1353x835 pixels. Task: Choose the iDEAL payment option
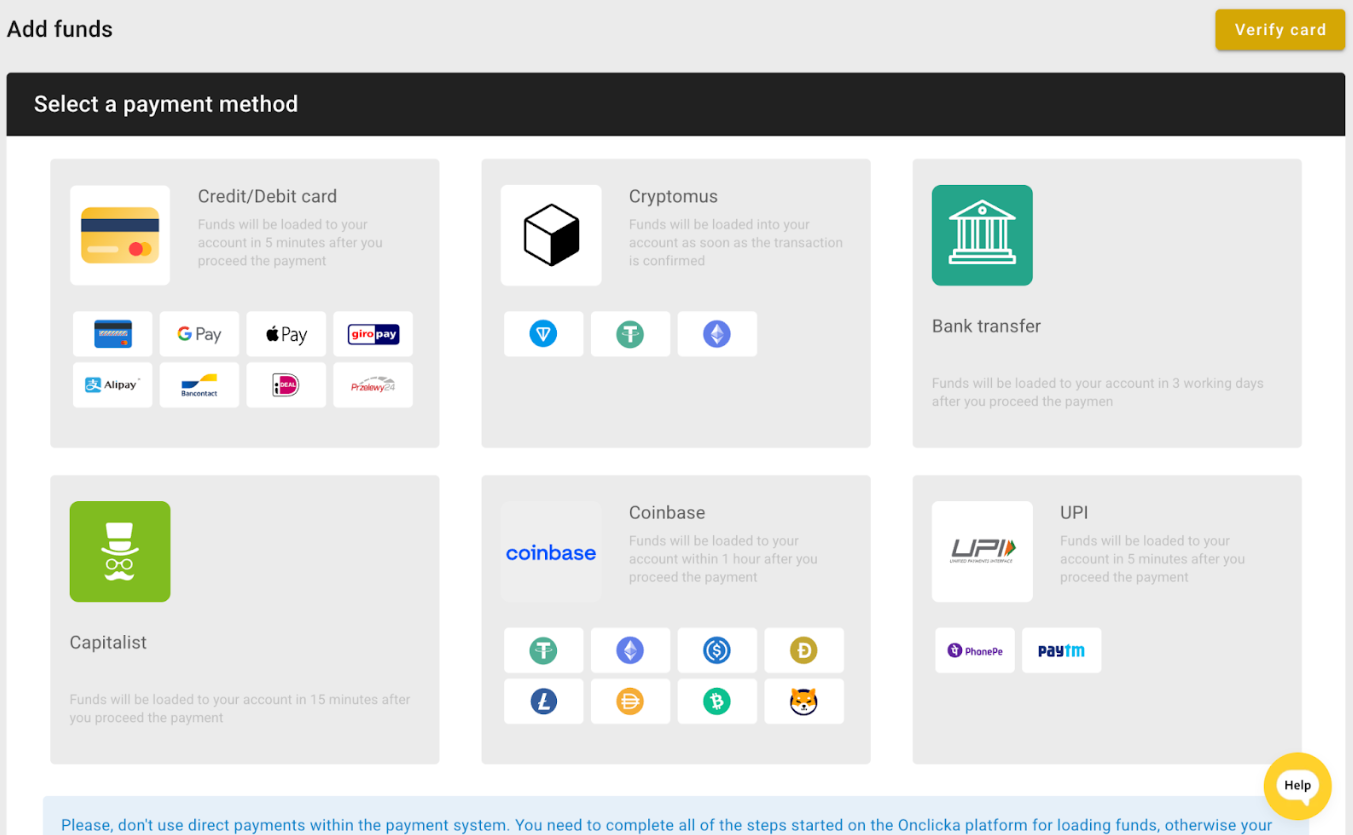[x=286, y=384]
